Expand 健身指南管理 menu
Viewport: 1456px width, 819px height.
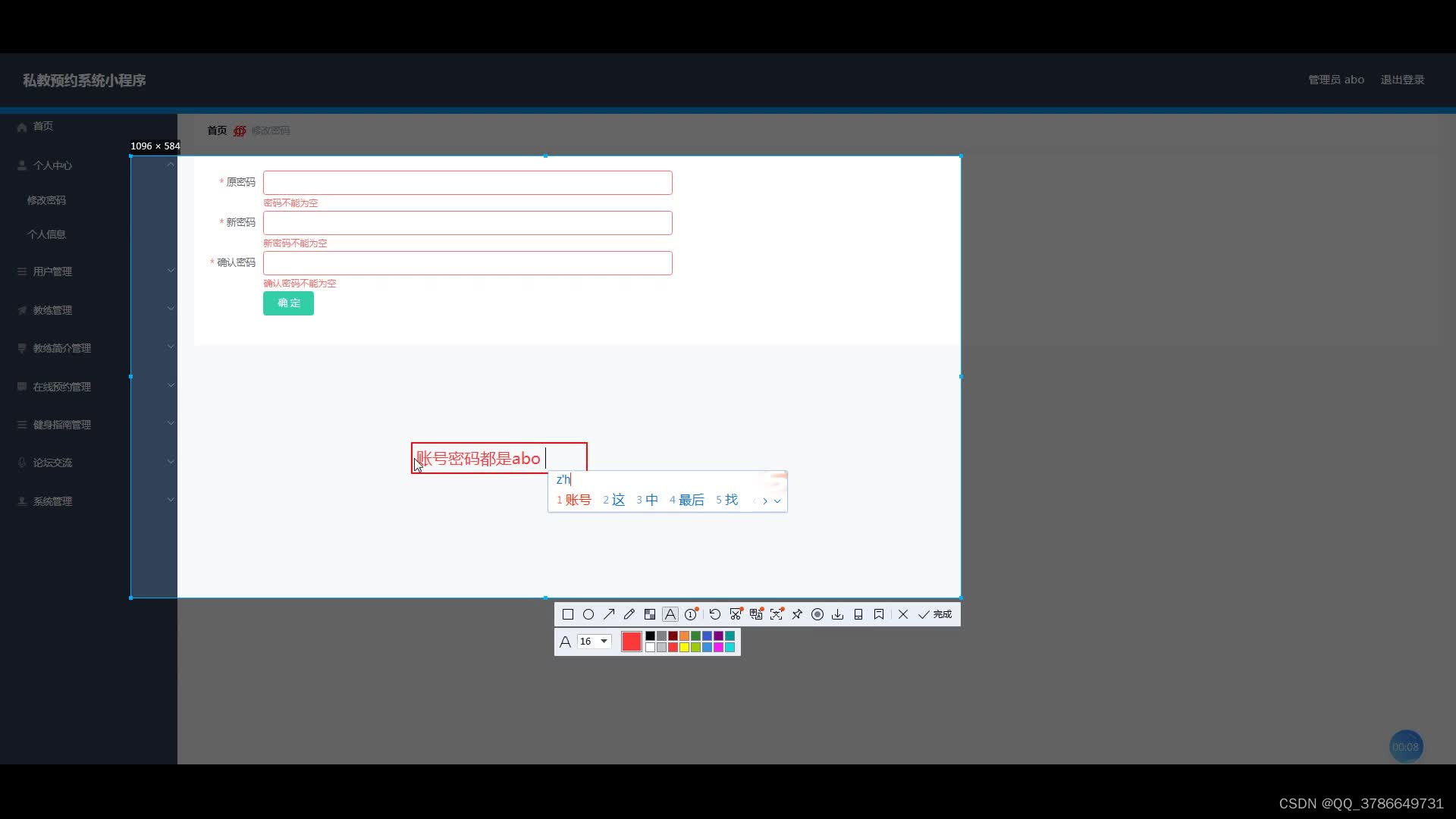click(89, 425)
